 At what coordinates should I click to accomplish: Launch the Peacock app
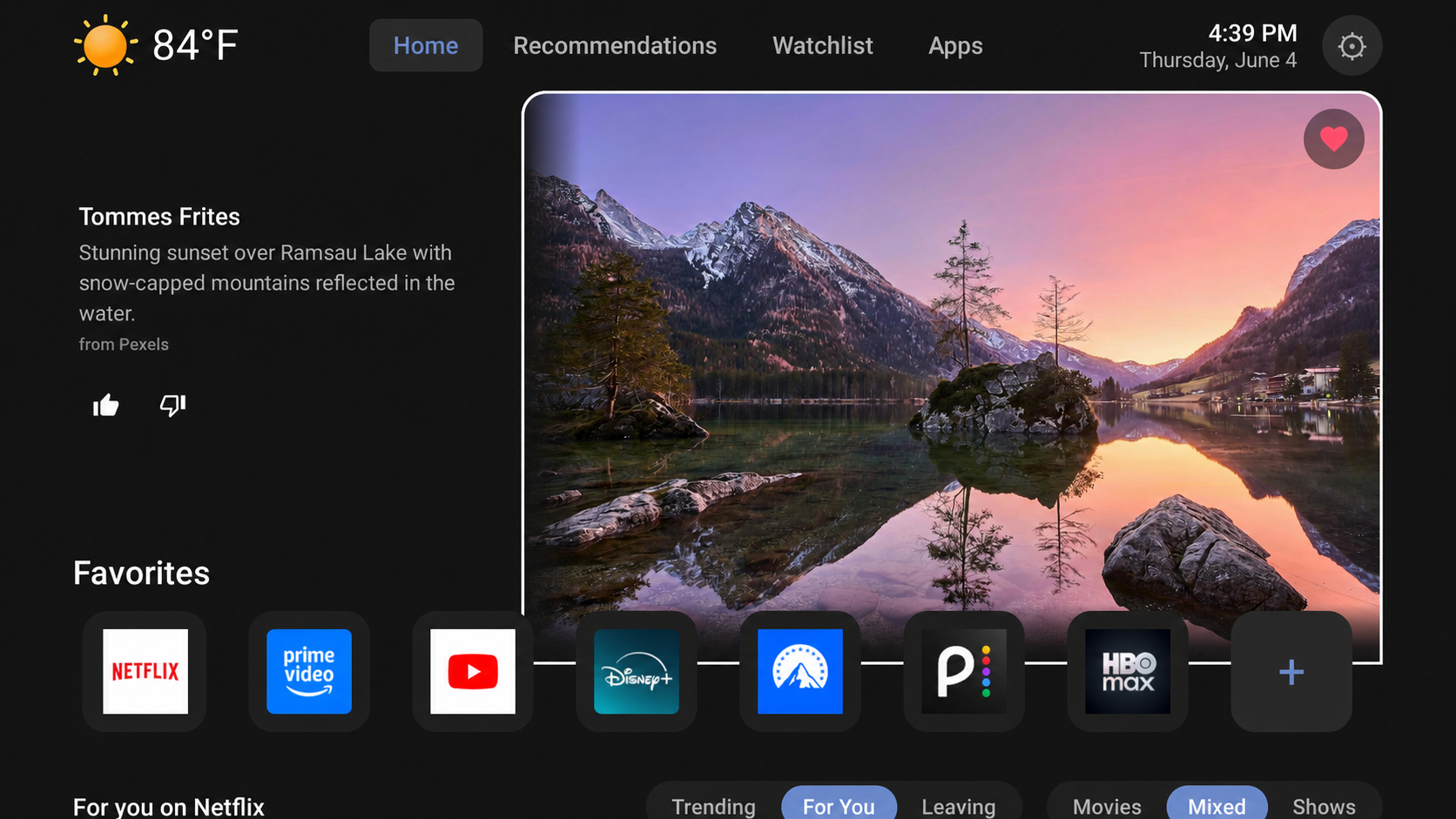coord(964,671)
